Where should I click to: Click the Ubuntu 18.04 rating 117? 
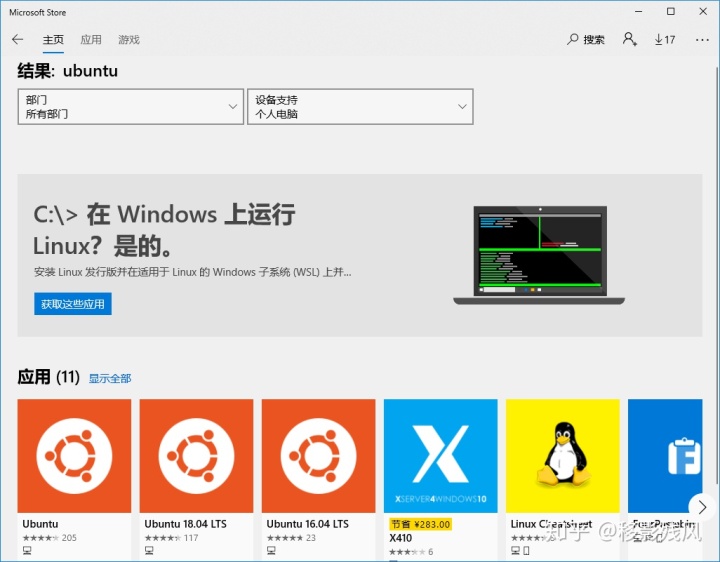pyautogui.click(x=171, y=538)
